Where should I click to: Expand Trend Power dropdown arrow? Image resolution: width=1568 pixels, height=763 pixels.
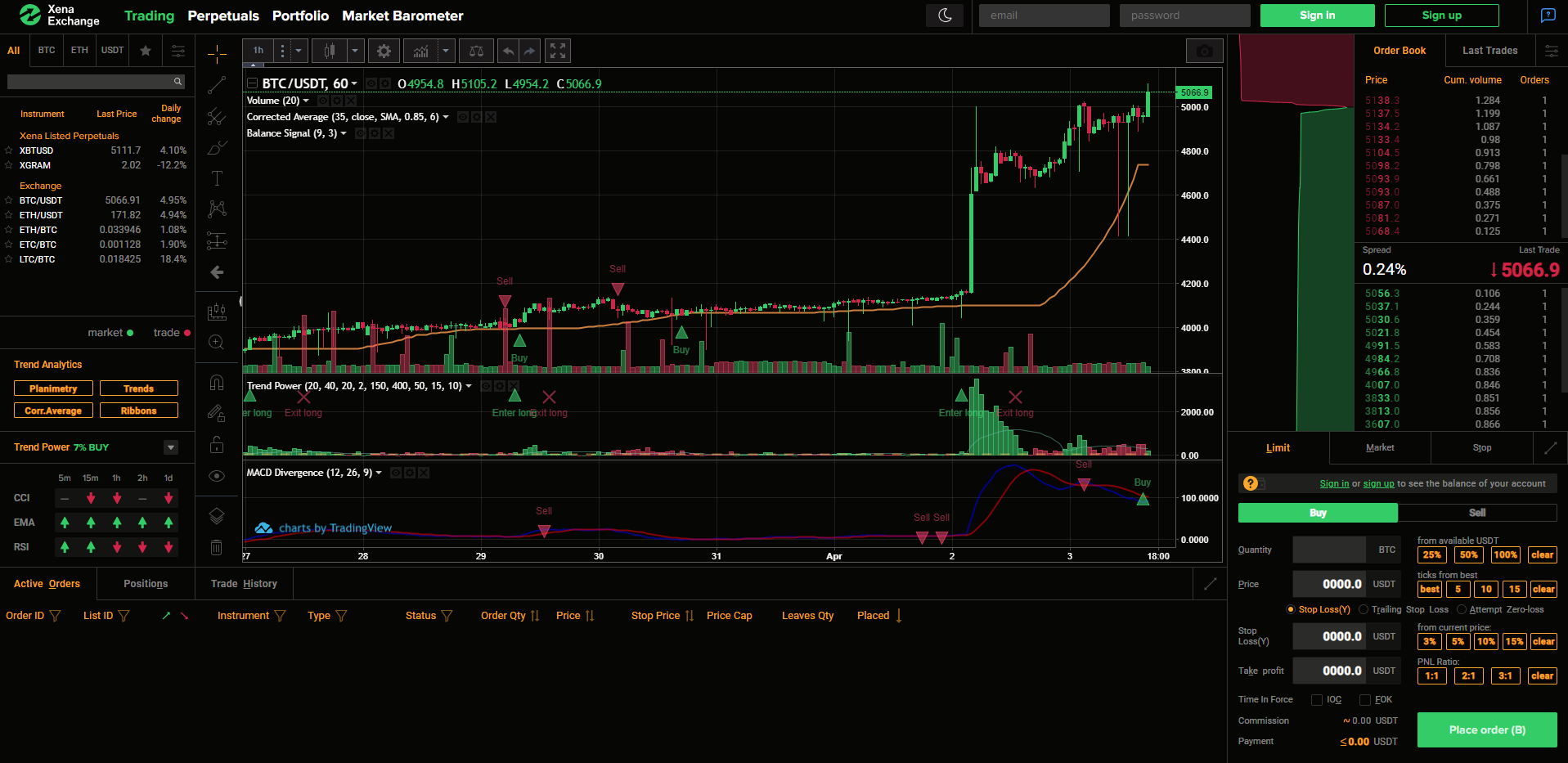tap(171, 447)
